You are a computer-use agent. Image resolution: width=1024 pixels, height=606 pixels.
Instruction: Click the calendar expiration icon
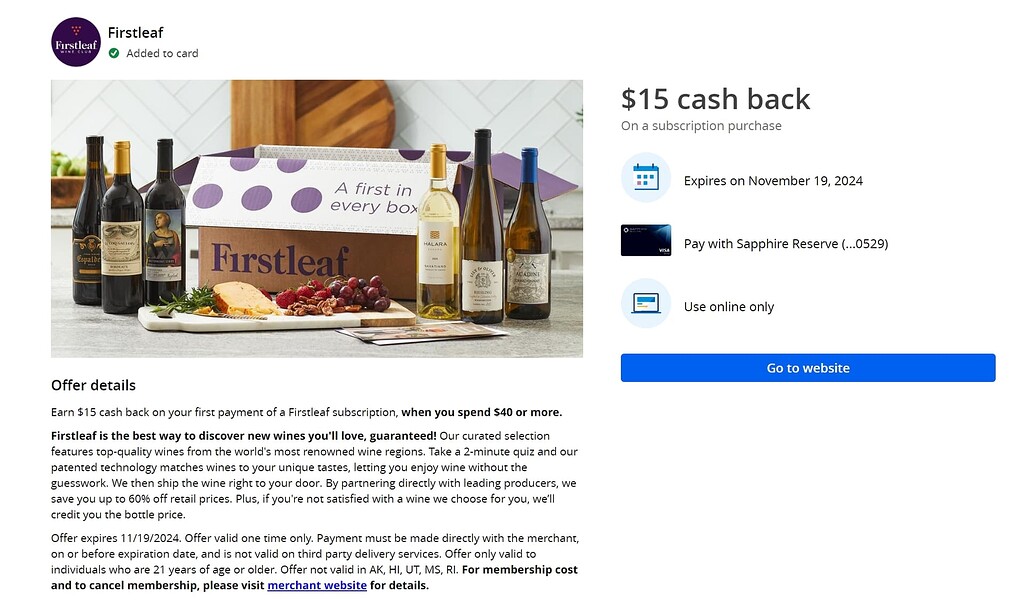pos(645,178)
